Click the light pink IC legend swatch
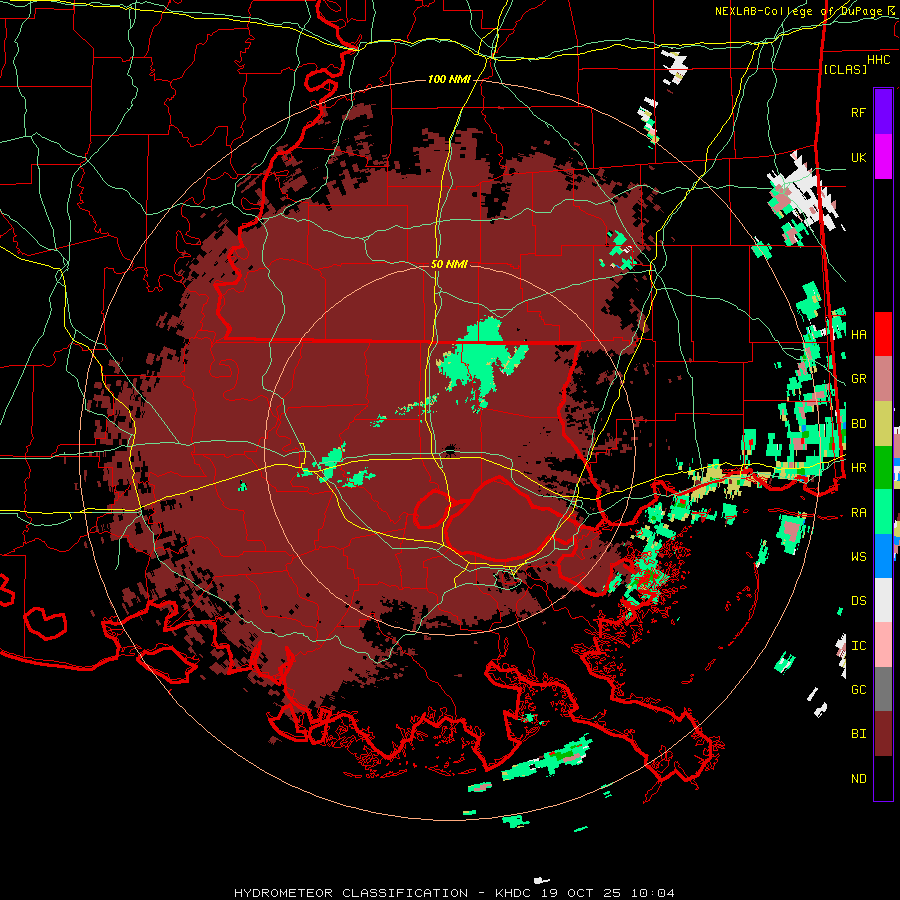The height and width of the screenshot is (900, 900). pos(883,645)
